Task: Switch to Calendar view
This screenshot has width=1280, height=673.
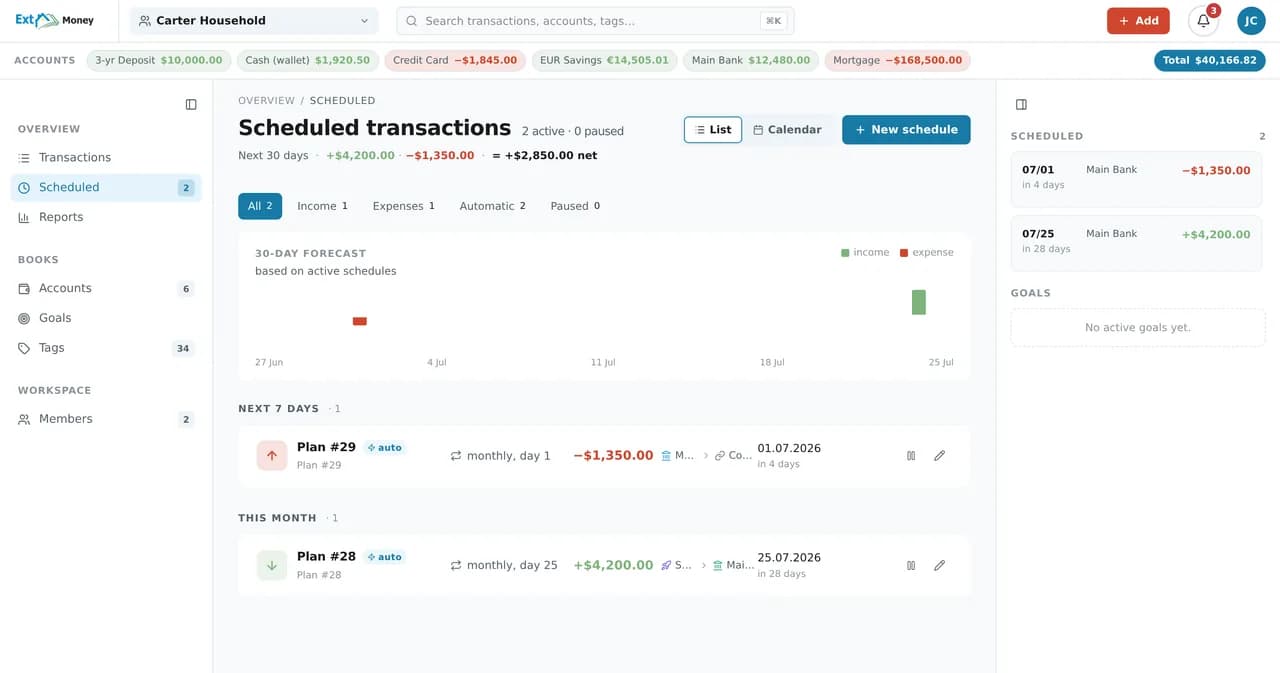Action: click(787, 130)
